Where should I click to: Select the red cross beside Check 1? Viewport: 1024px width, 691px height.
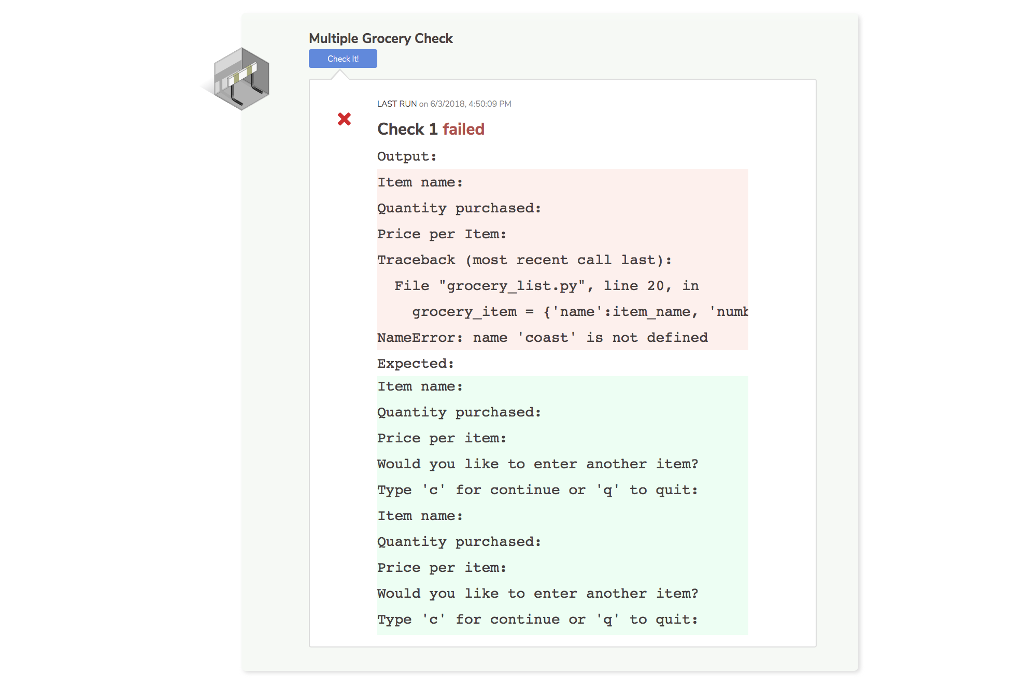(x=344, y=119)
